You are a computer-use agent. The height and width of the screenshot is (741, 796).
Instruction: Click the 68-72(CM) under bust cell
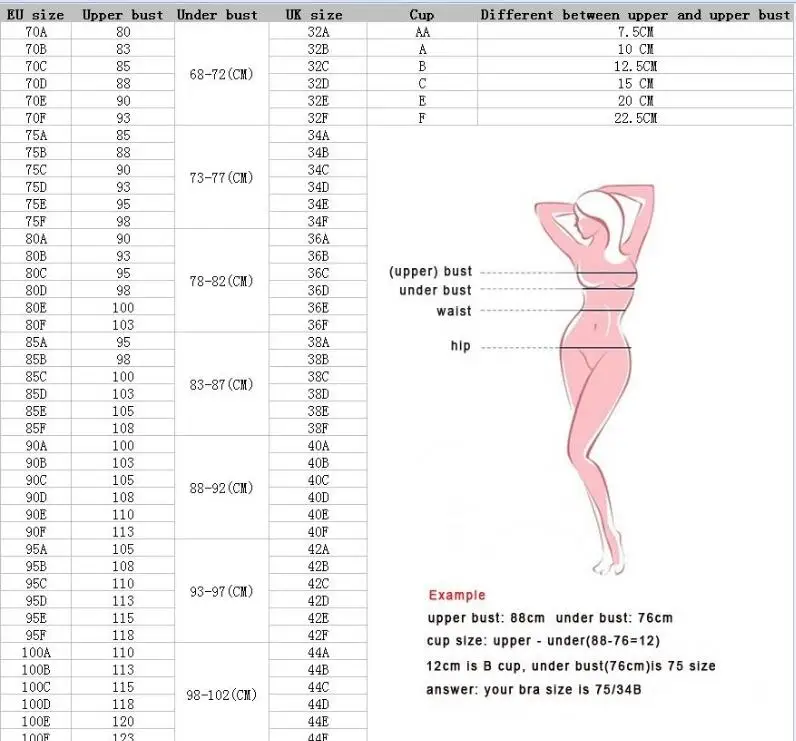(221, 75)
